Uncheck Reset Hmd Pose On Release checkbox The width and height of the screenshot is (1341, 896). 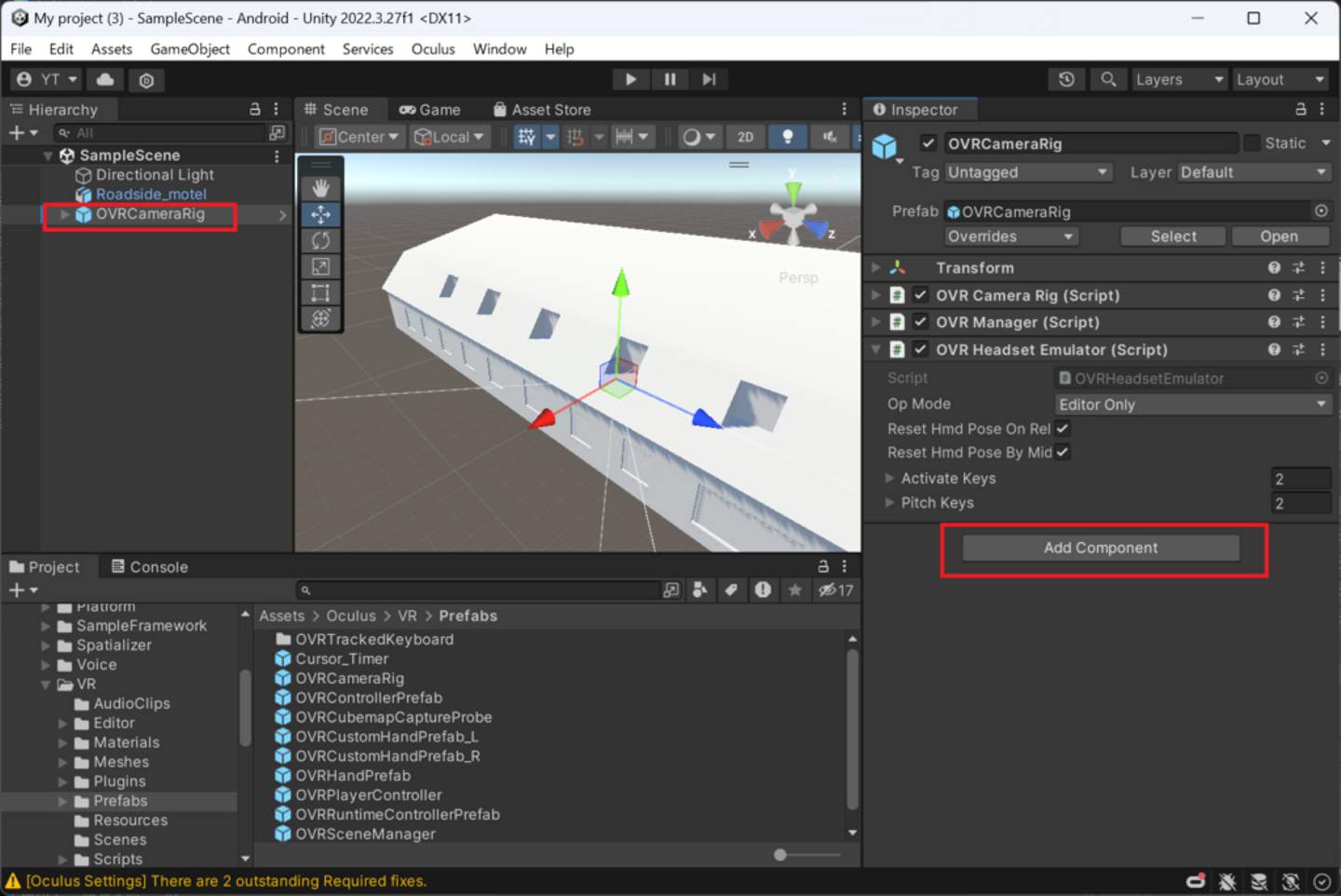click(1063, 428)
